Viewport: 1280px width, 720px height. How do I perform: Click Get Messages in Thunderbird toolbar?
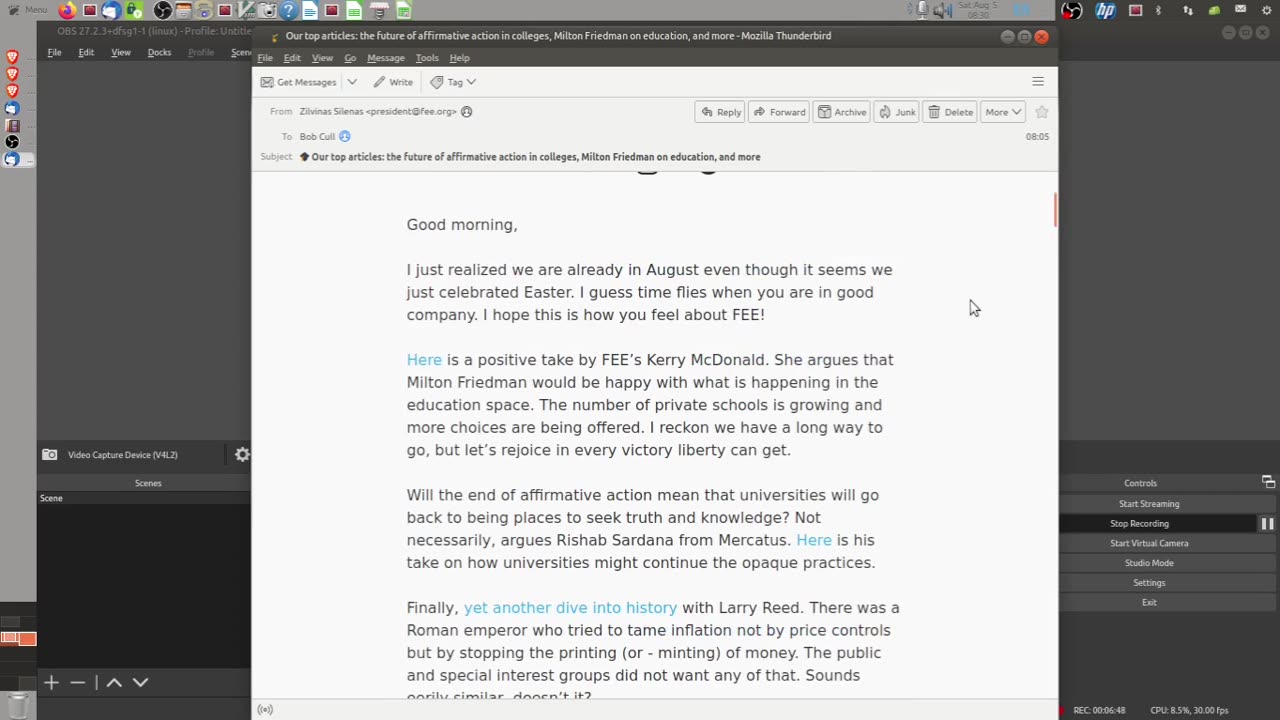pos(298,82)
